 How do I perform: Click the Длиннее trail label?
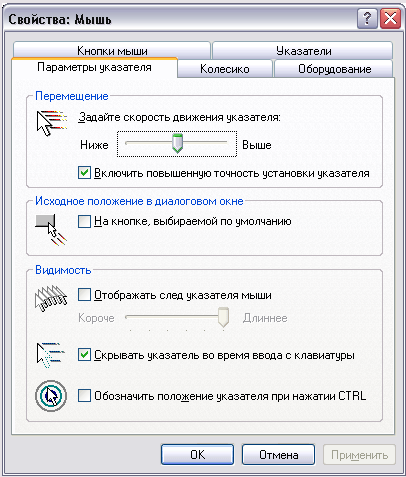click(265, 318)
